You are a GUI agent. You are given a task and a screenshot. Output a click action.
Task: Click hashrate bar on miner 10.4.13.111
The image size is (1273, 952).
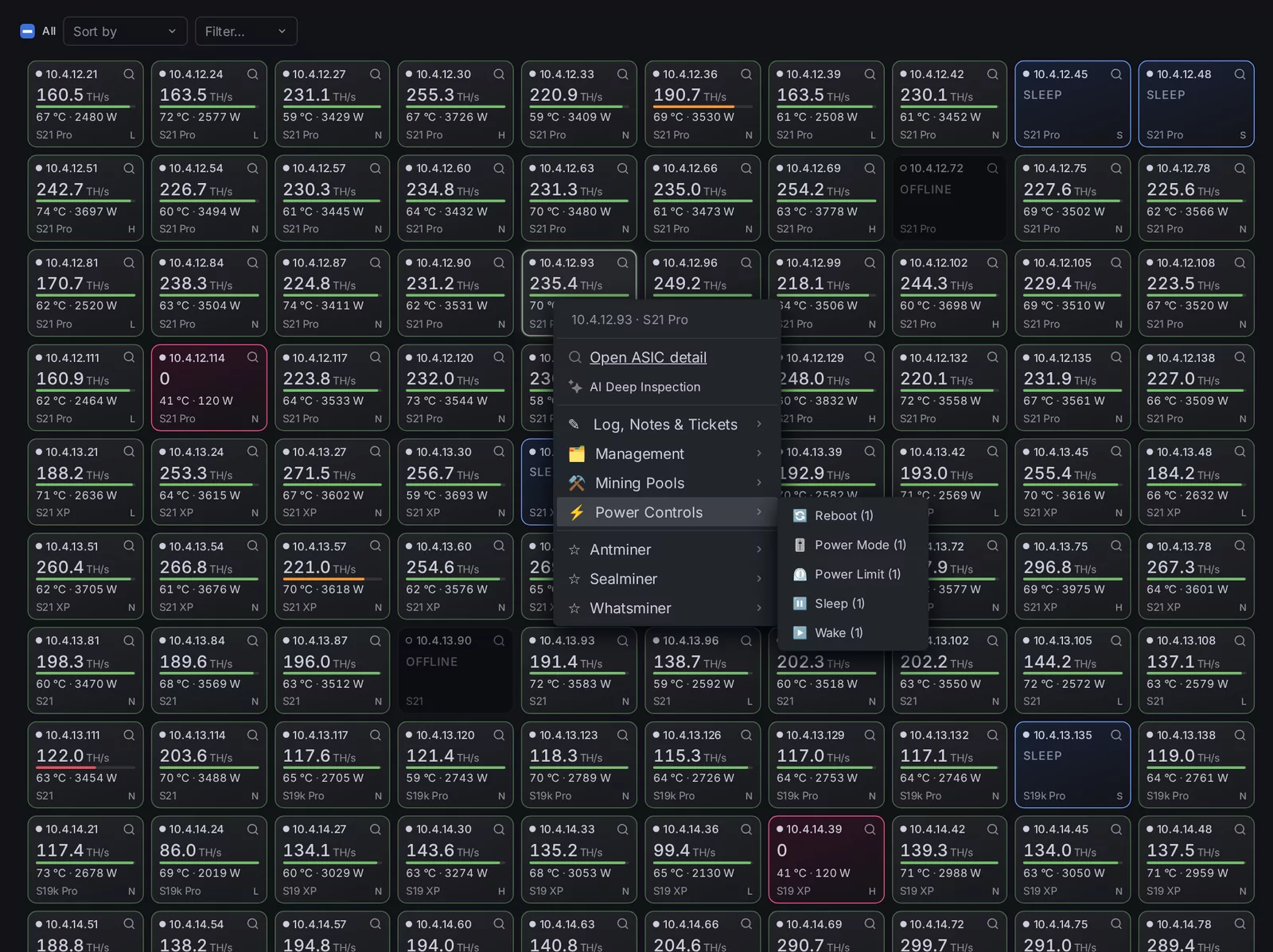(85, 767)
